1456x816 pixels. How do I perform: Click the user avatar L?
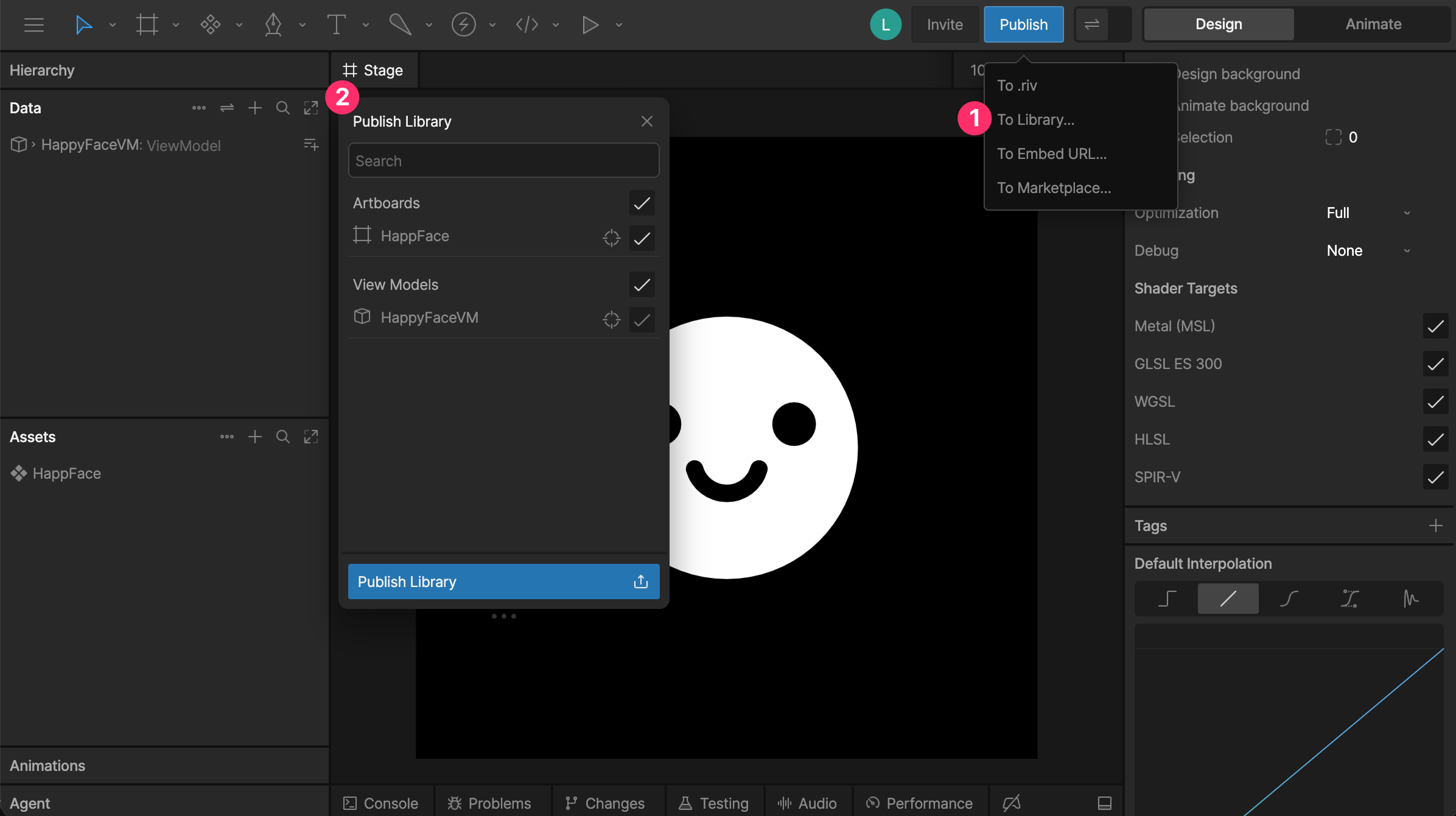click(886, 24)
